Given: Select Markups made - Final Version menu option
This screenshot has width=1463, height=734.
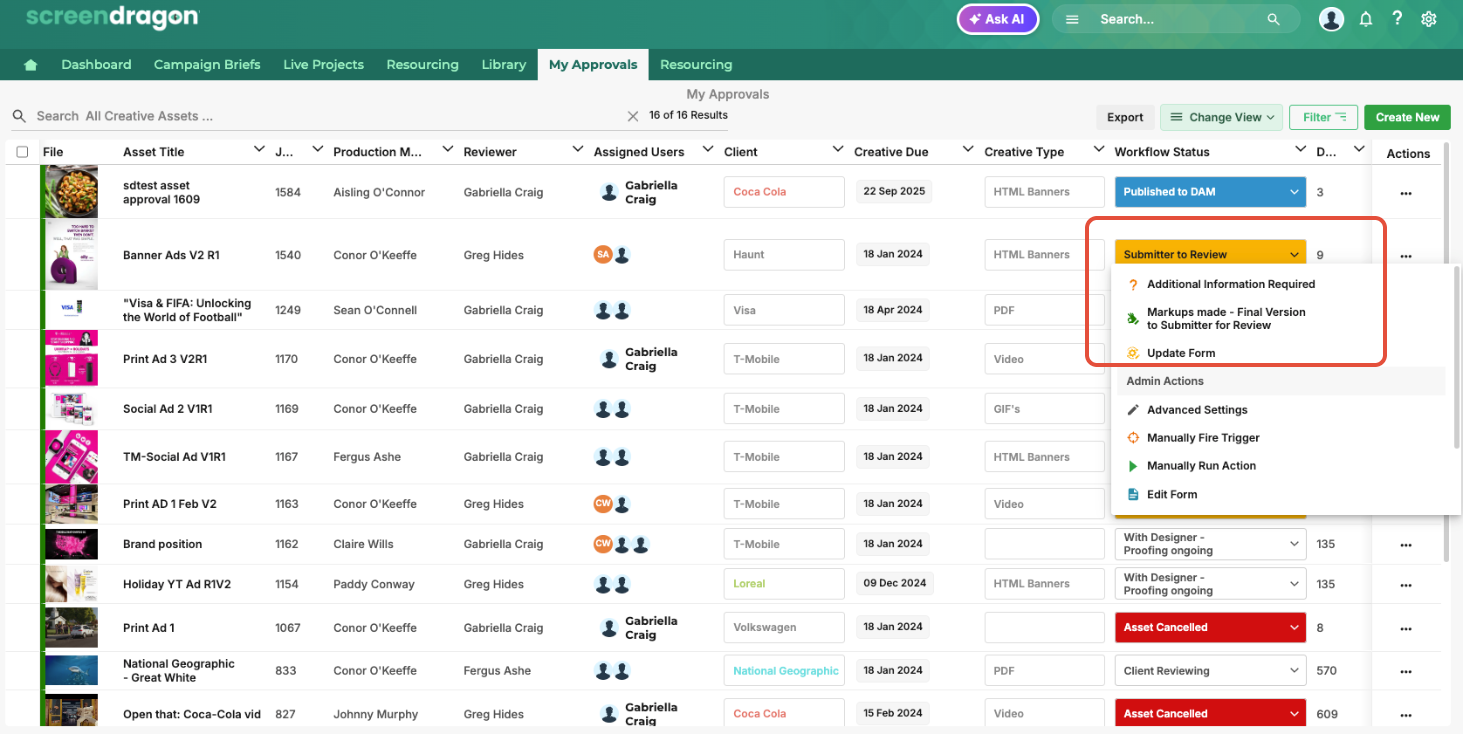Looking at the screenshot, I should tap(1226, 319).
